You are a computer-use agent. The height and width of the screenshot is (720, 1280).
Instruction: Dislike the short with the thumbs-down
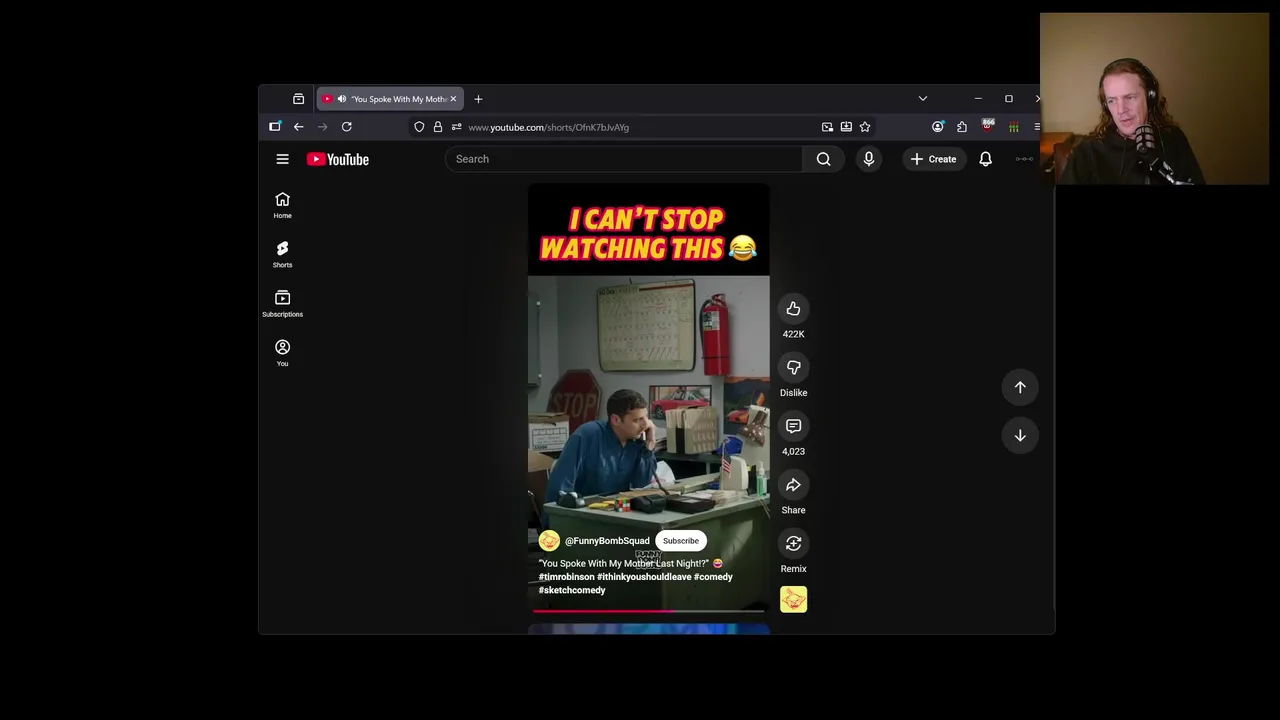pos(793,367)
